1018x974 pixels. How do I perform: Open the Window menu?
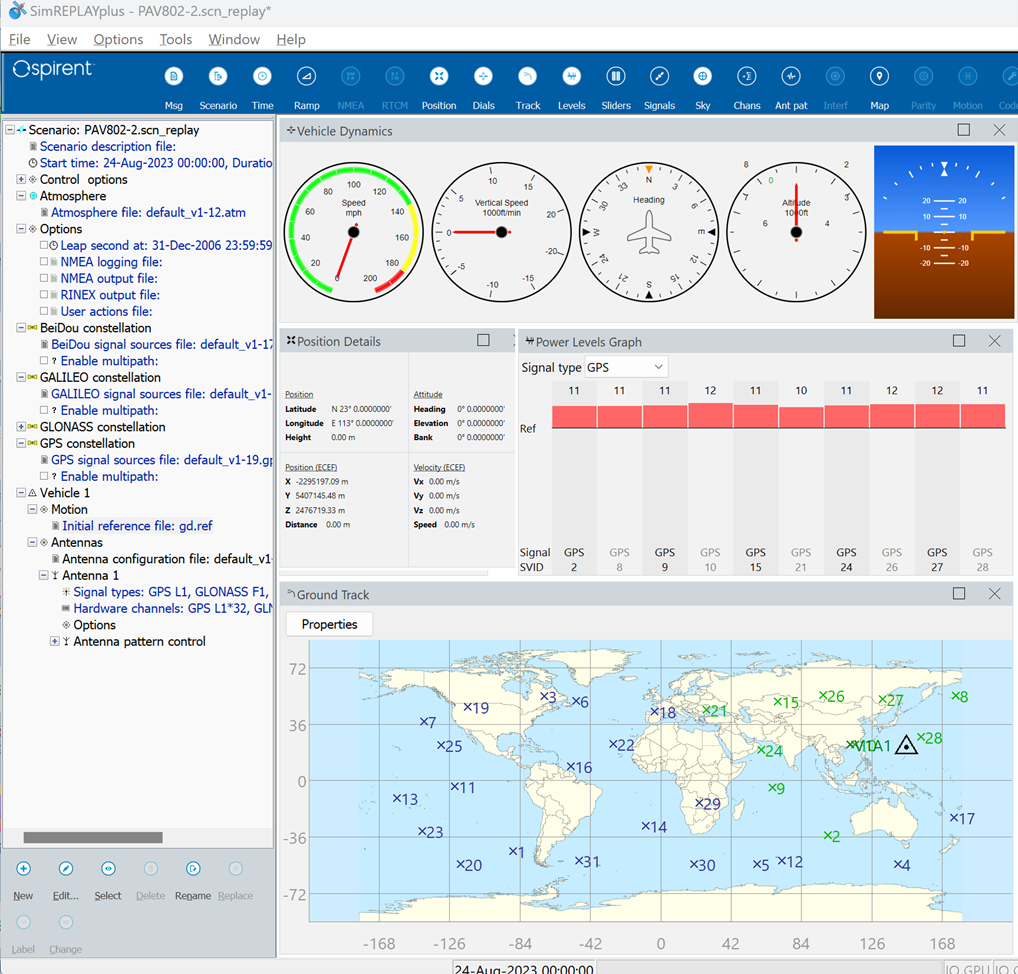point(234,40)
